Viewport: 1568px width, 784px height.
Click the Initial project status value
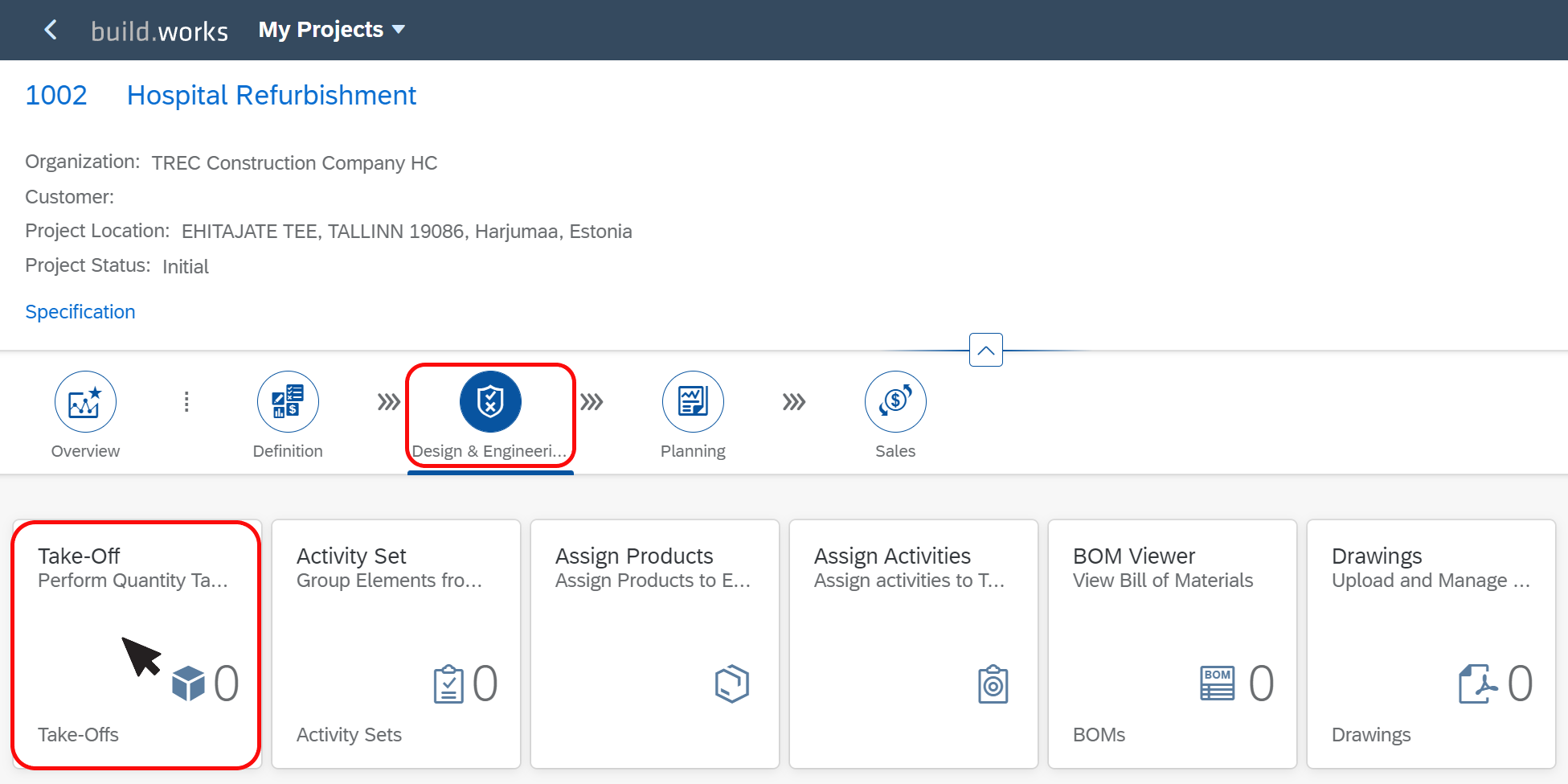coord(186,267)
